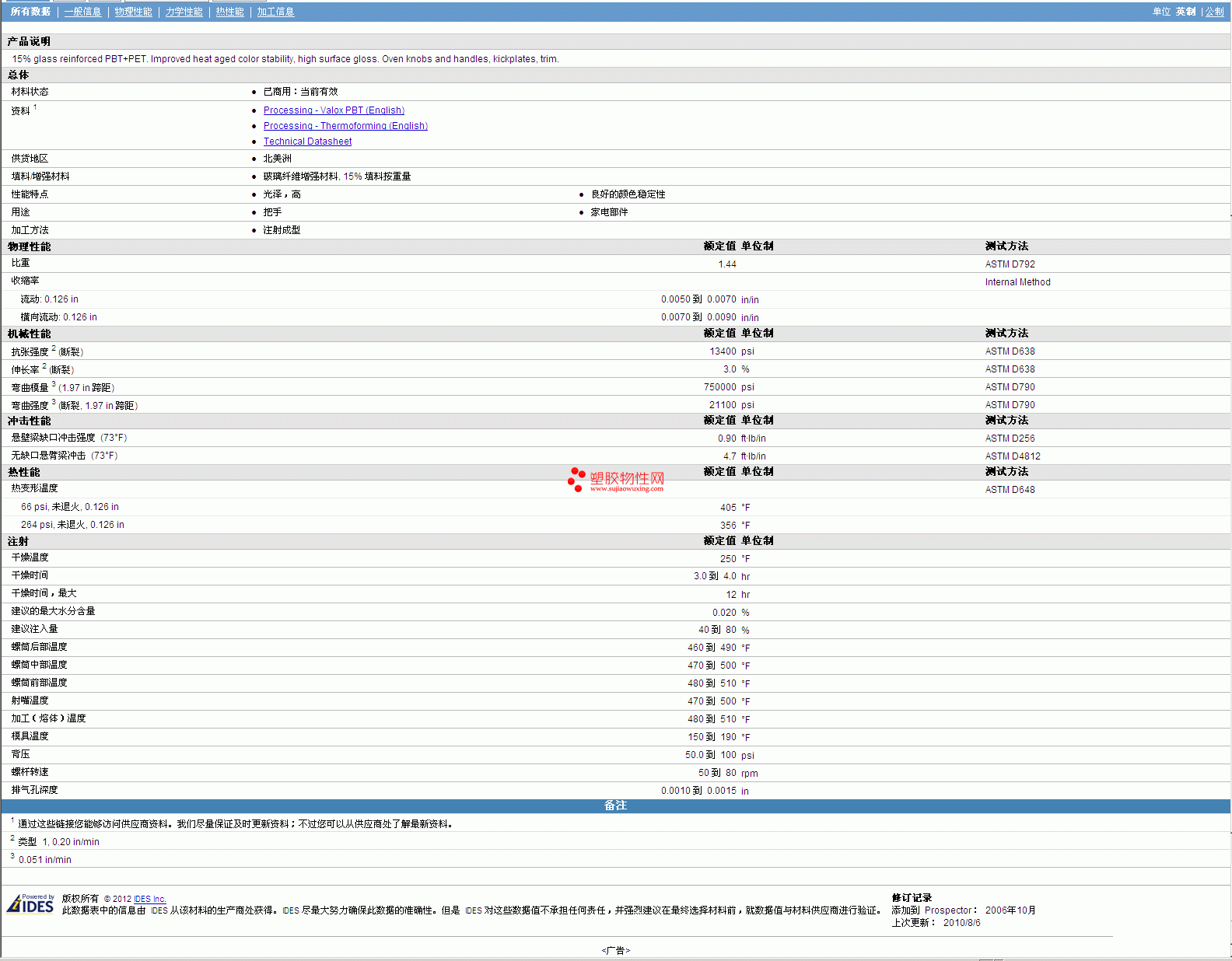
Task: Click the 修订记录 heading
Action: pyautogui.click(x=912, y=898)
